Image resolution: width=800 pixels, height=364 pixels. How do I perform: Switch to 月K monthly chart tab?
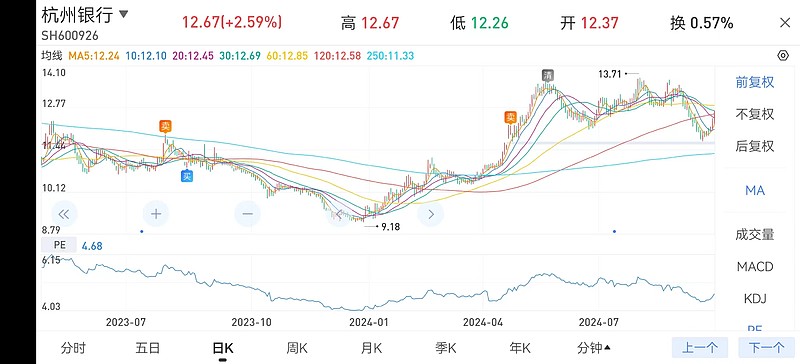click(371, 348)
